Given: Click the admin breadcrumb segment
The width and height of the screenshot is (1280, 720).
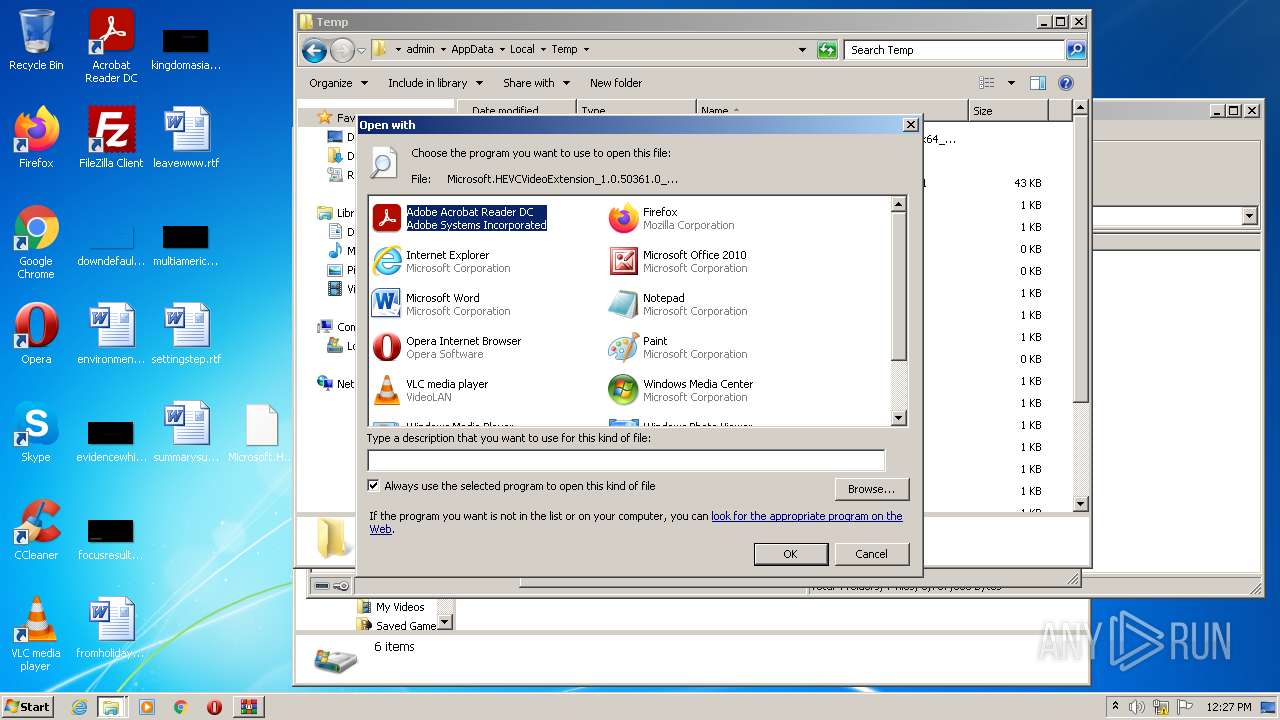Looking at the screenshot, I should [420, 50].
